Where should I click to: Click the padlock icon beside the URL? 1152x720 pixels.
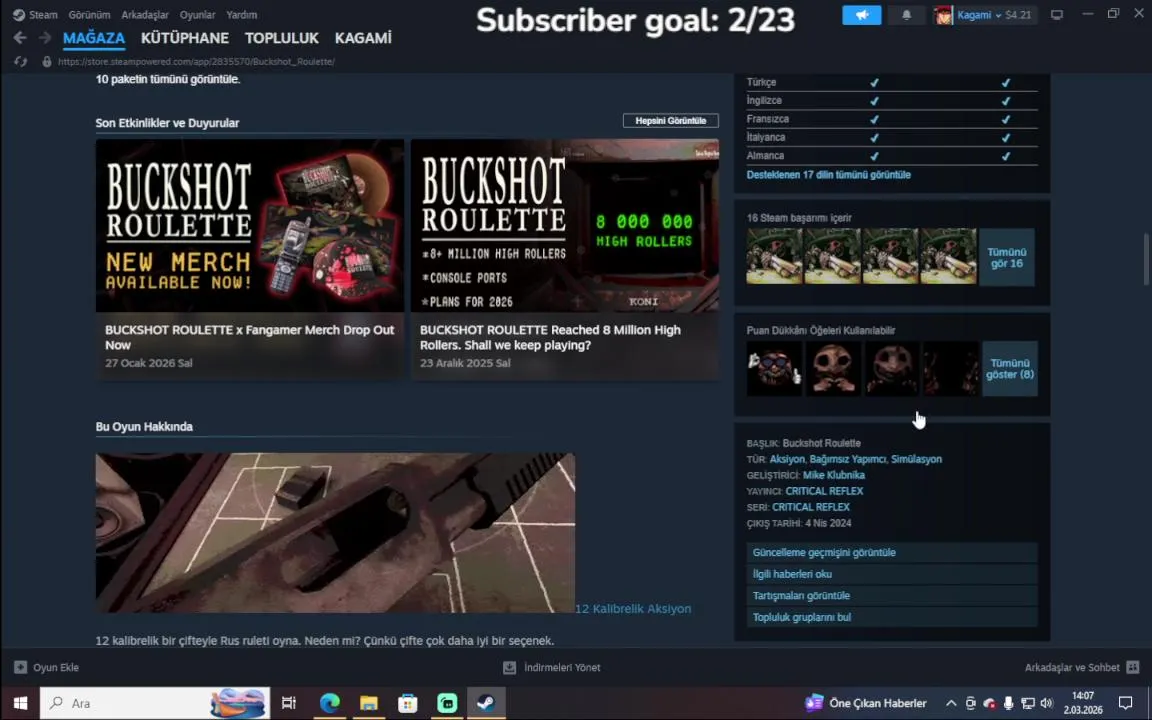click(47, 62)
